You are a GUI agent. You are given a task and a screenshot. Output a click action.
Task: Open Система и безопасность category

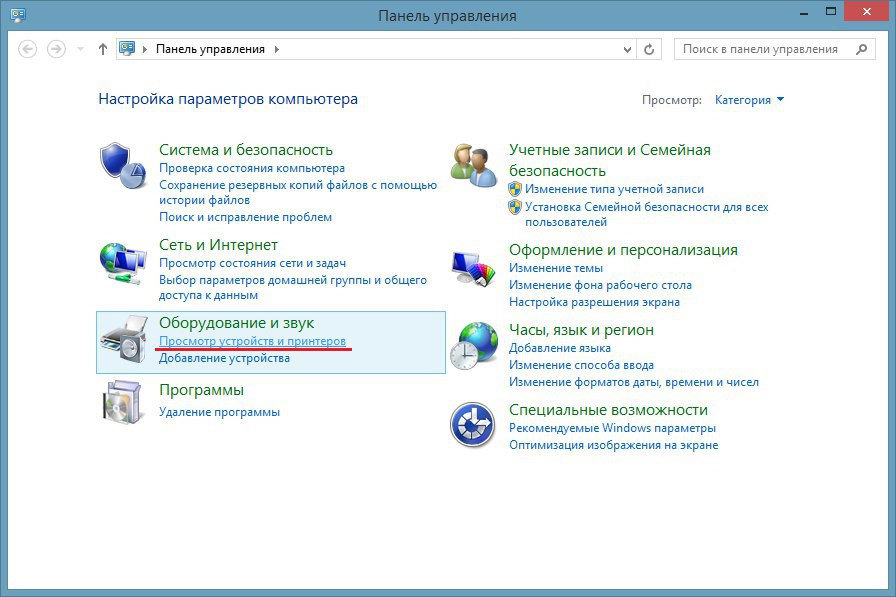click(x=246, y=150)
